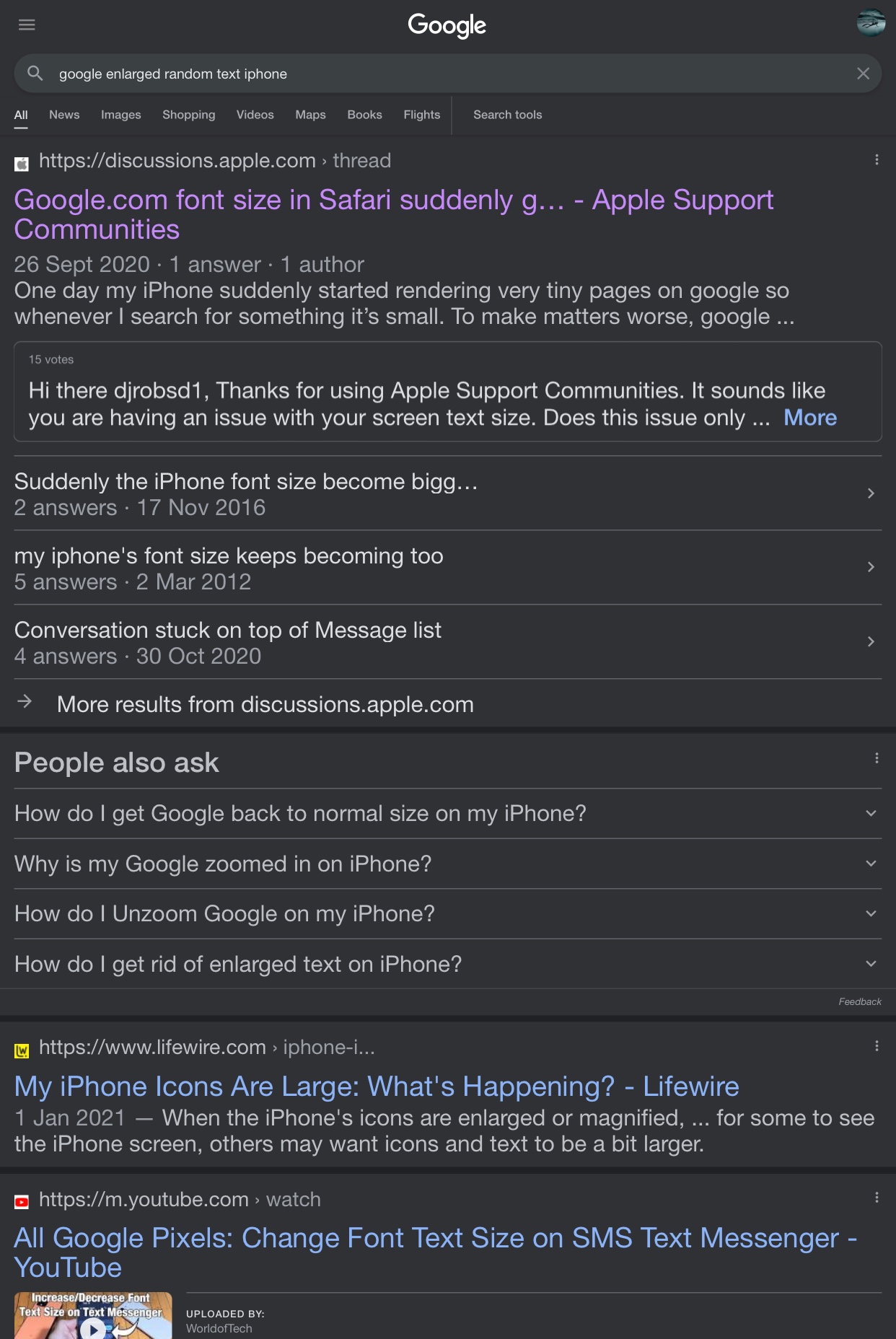Open the Books tab
Image resolution: width=896 pixels, height=1339 pixels.
coord(365,115)
